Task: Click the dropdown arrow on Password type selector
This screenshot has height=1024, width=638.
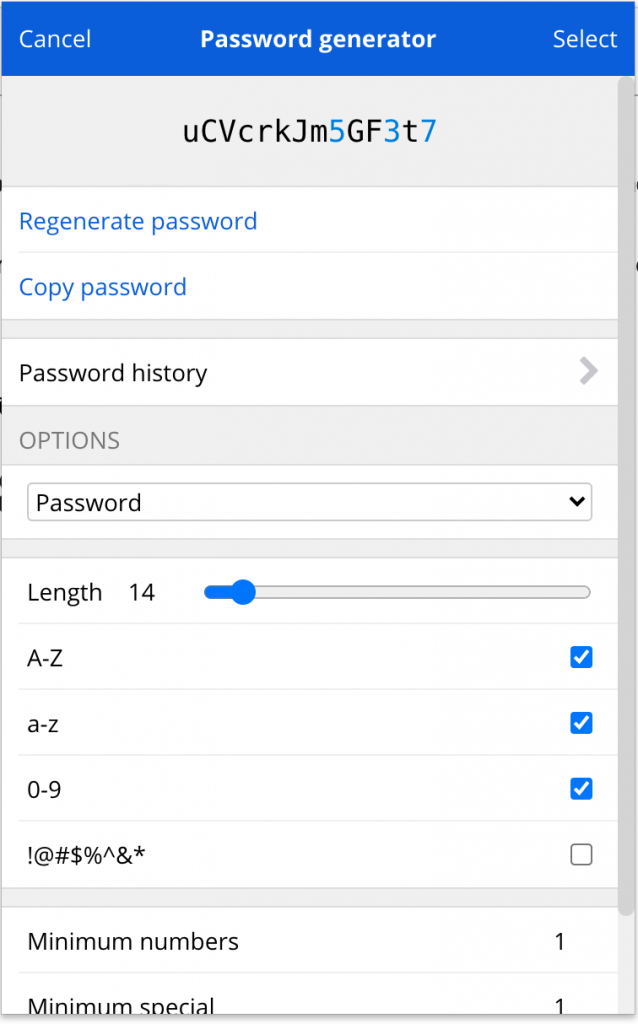Action: tap(576, 502)
